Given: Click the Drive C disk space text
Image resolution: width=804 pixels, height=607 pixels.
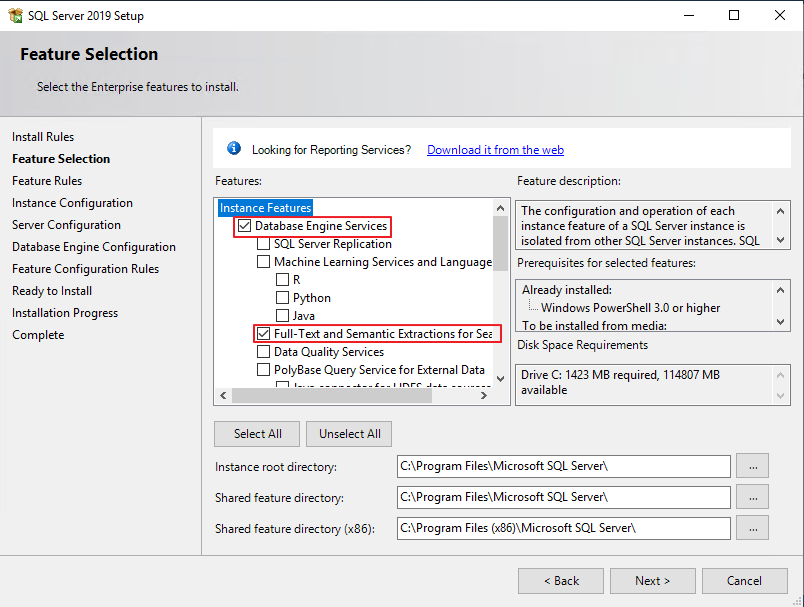Looking at the screenshot, I should coord(620,382).
